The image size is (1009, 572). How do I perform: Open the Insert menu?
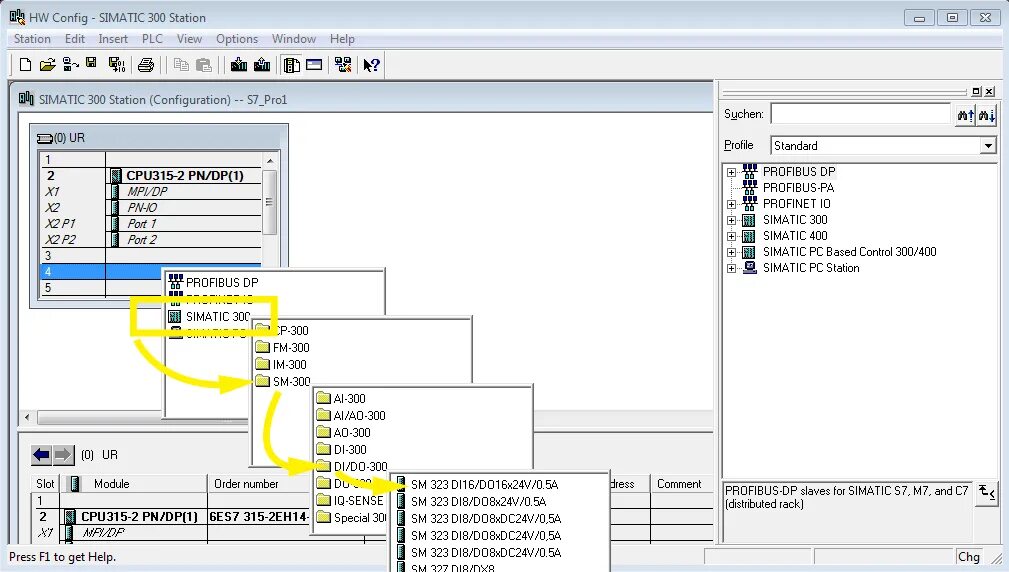pyautogui.click(x=113, y=39)
